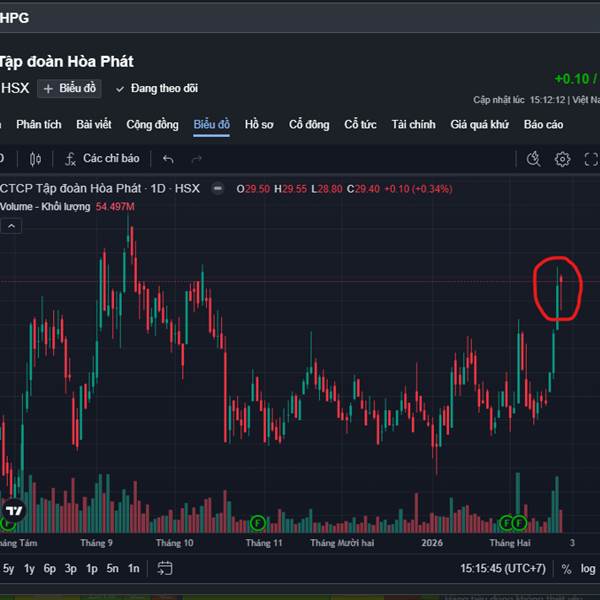This screenshot has height=600, width=600.
Task: Switch to Bài viết tab
Action: (x=94, y=124)
